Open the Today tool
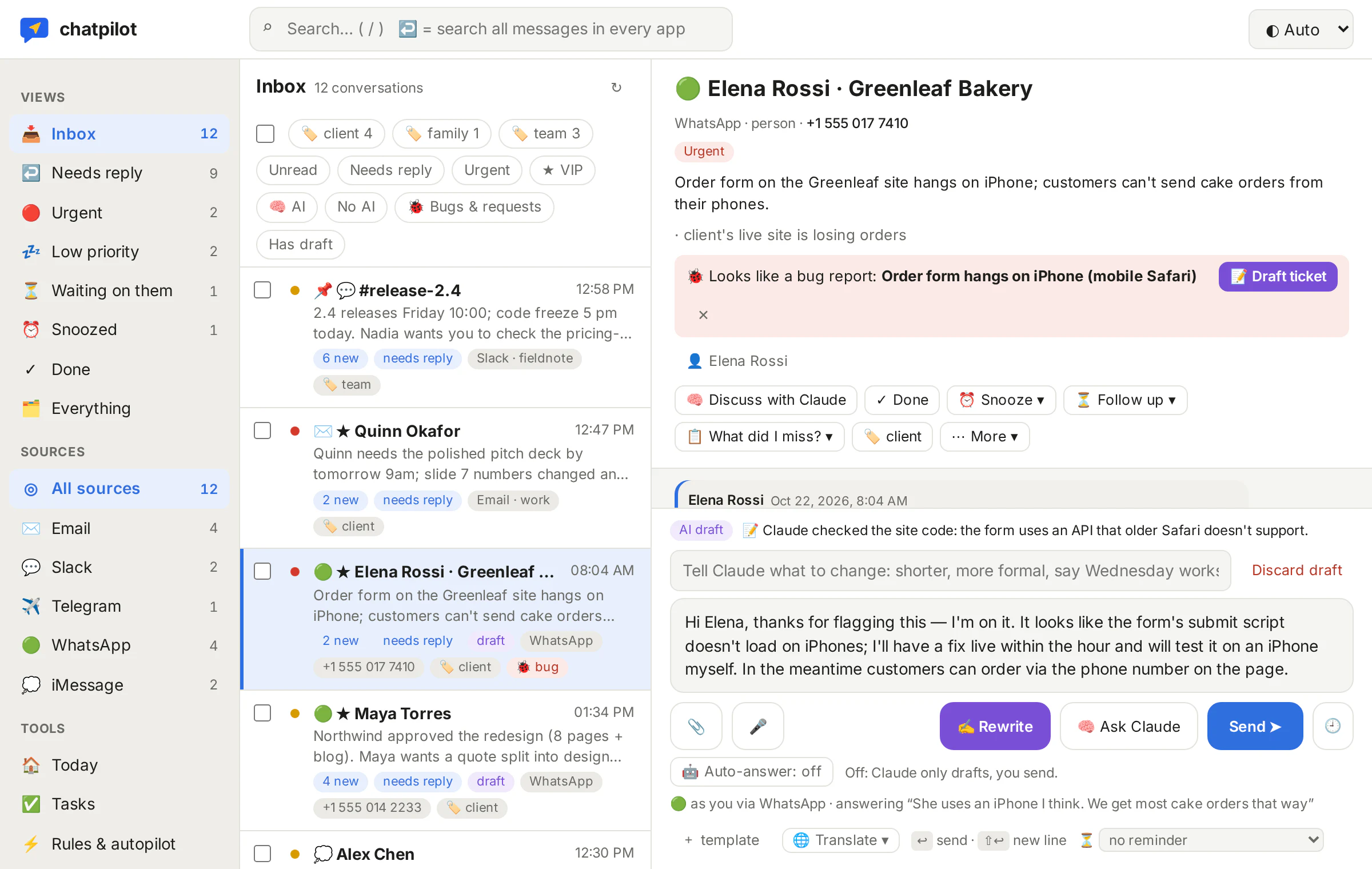Image resolution: width=1372 pixels, height=869 pixels. (119, 765)
